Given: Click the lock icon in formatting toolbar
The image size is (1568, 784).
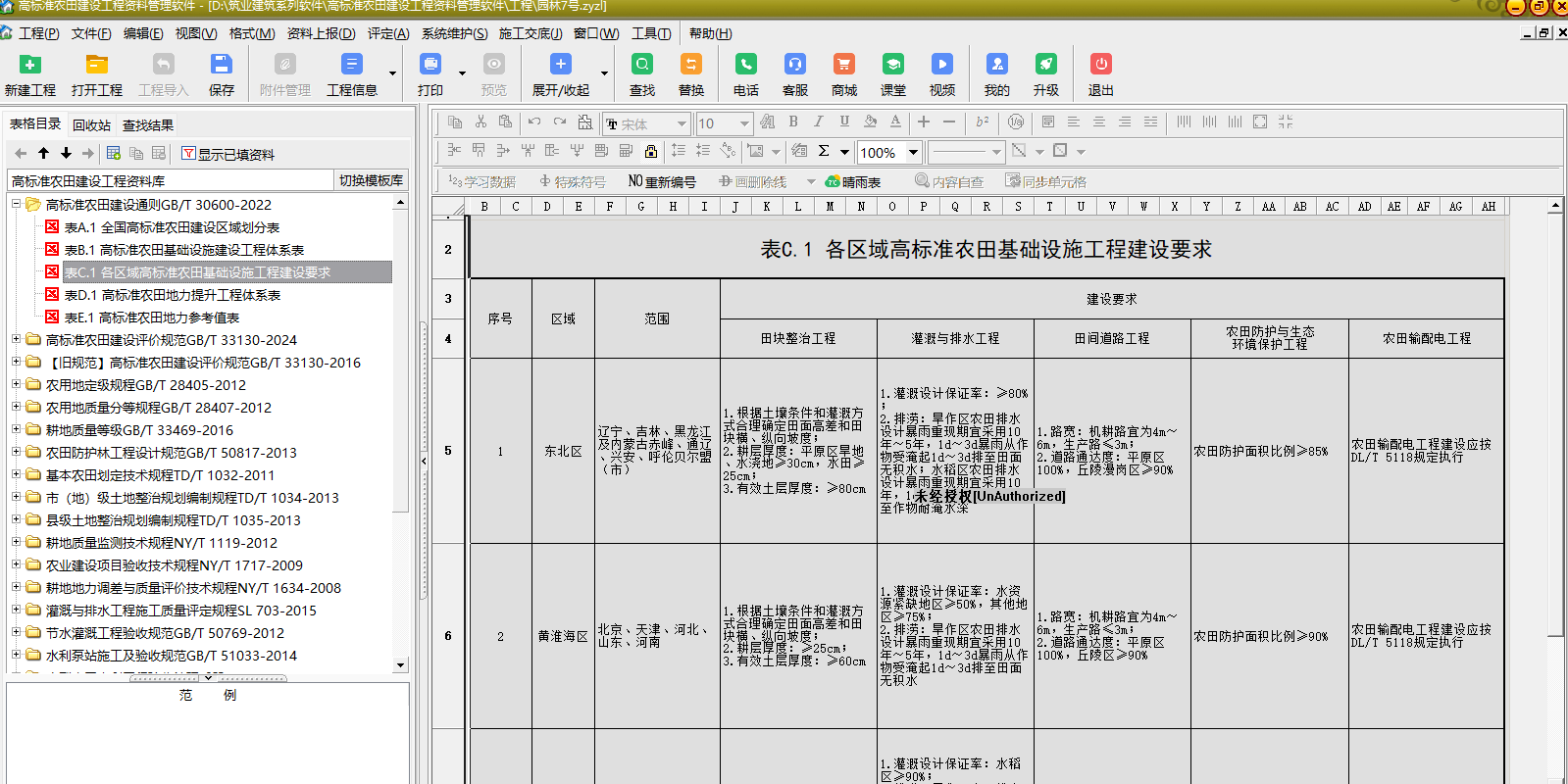Looking at the screenshot, I should (651, 151).
